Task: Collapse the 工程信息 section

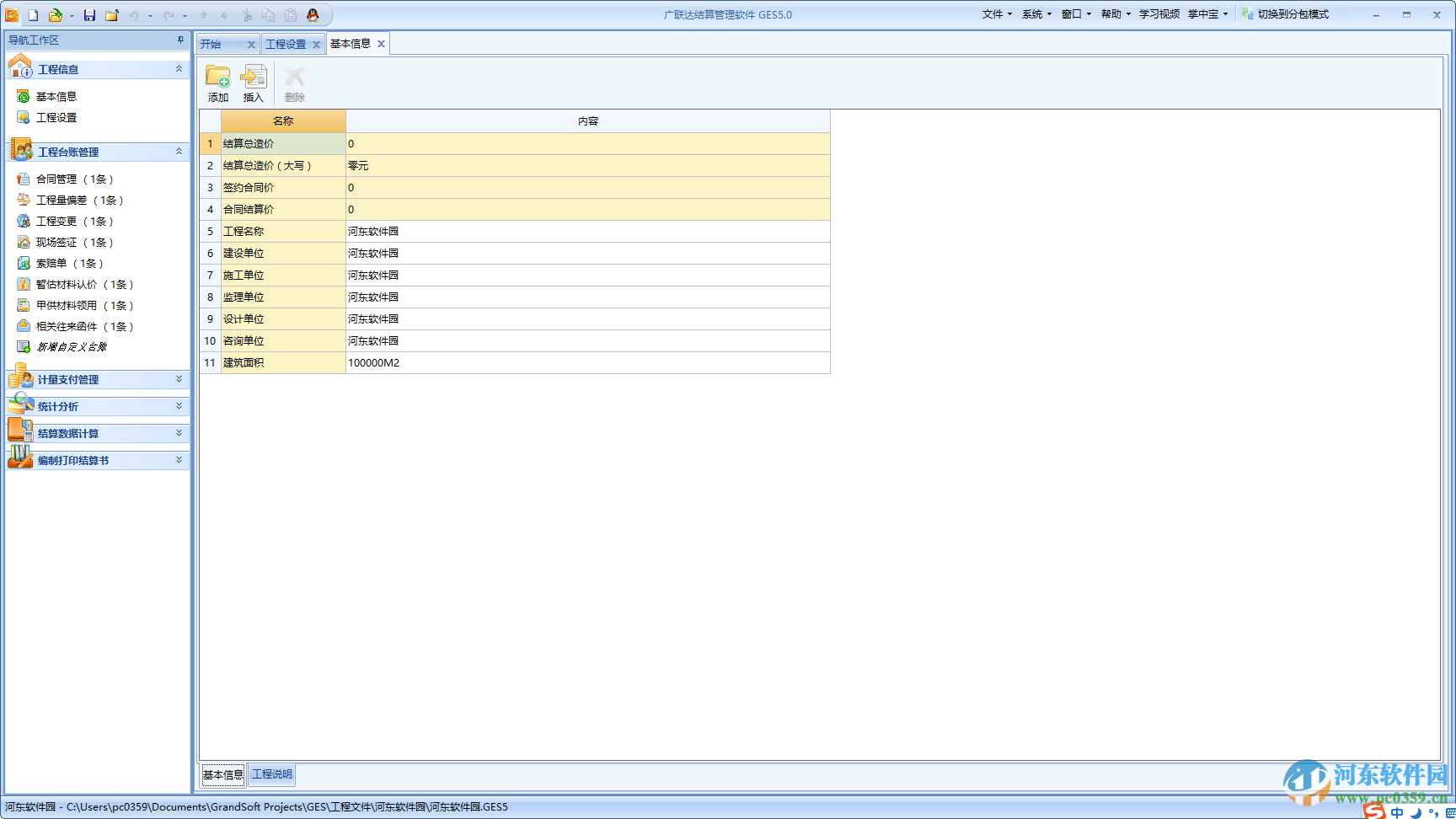Action: coord(179,69)
